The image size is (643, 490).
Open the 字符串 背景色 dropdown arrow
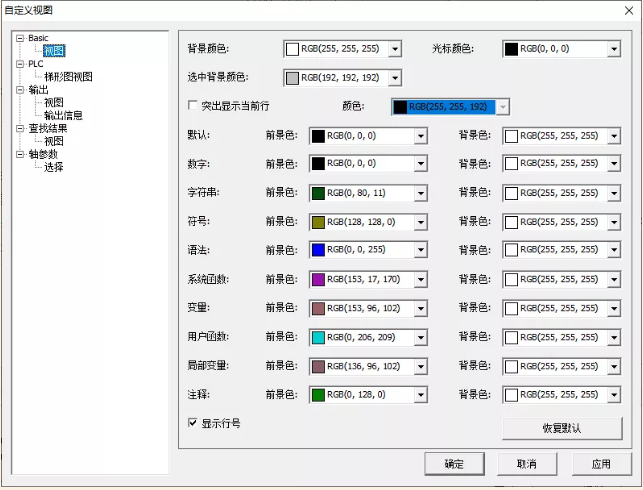click(613, 193)
